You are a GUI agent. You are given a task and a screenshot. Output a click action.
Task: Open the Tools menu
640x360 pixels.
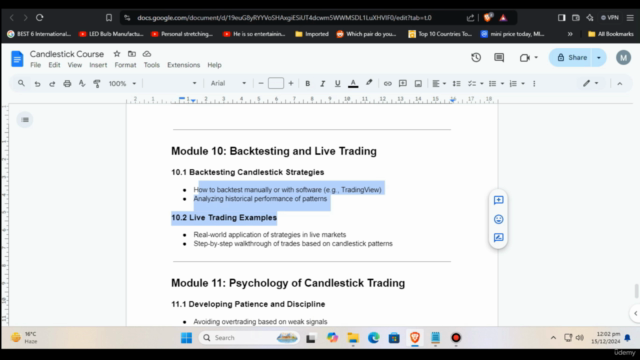click(151, 65)
